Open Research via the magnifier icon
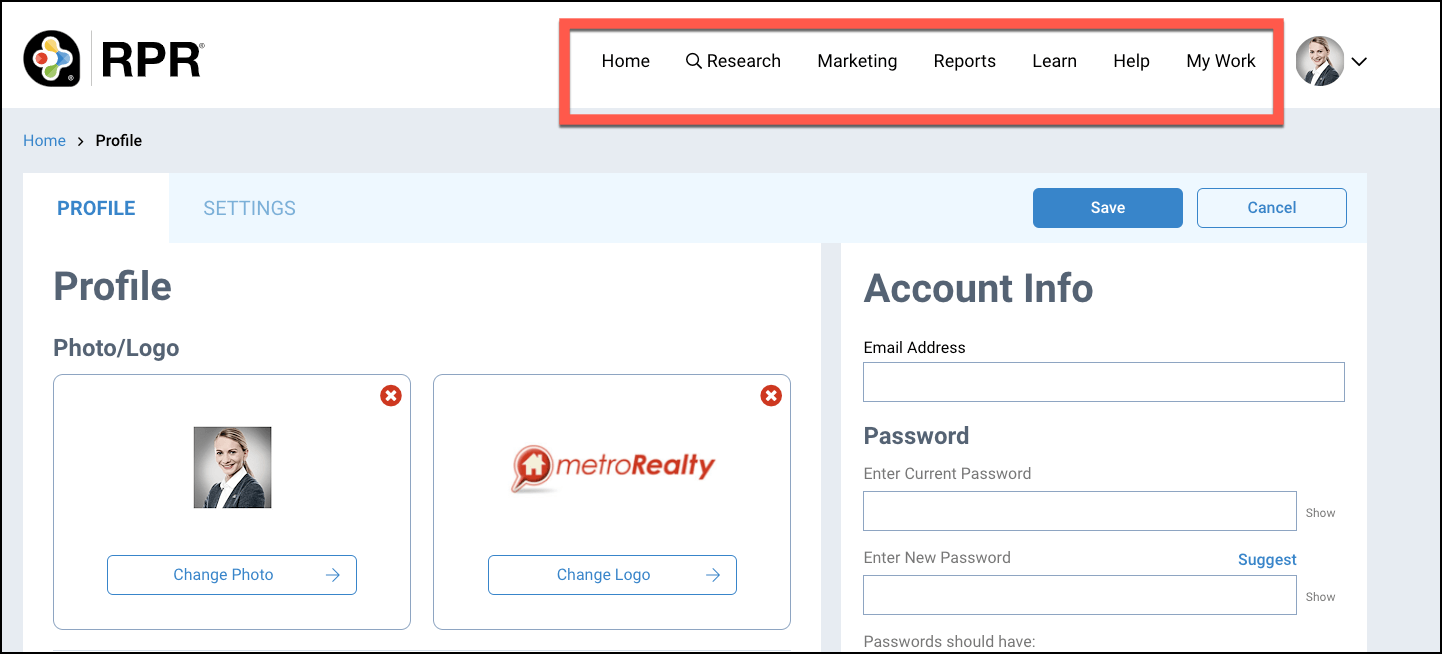 (693, 61)
